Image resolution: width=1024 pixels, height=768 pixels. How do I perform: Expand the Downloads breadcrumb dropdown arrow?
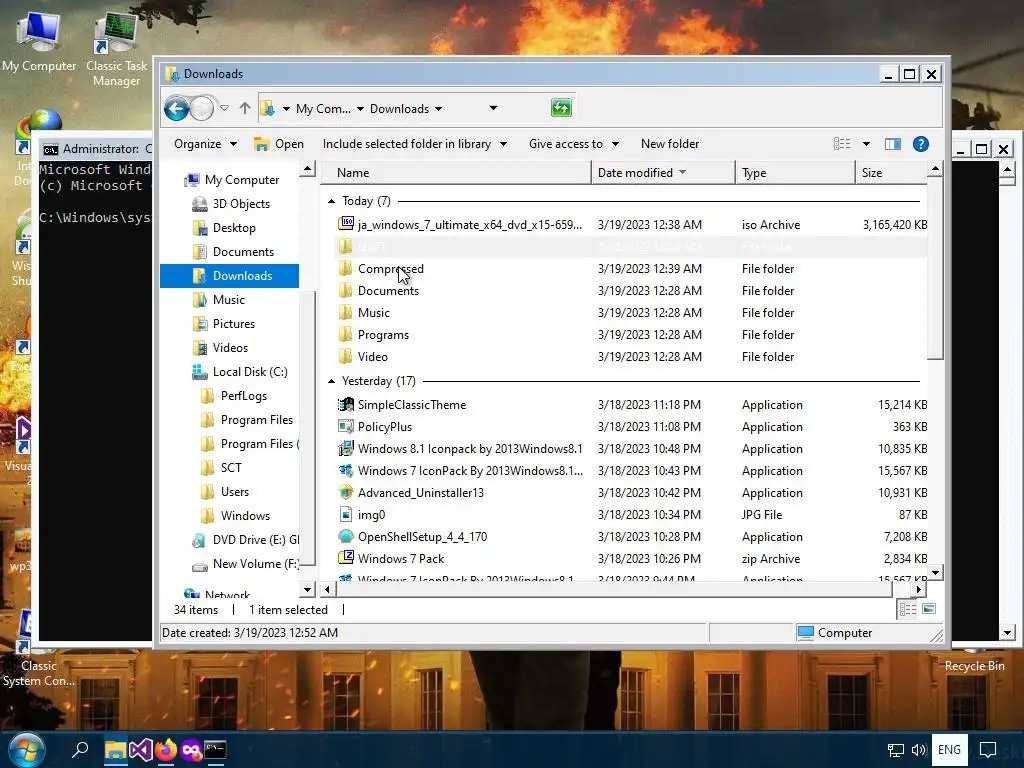click(x=438, y=109)
